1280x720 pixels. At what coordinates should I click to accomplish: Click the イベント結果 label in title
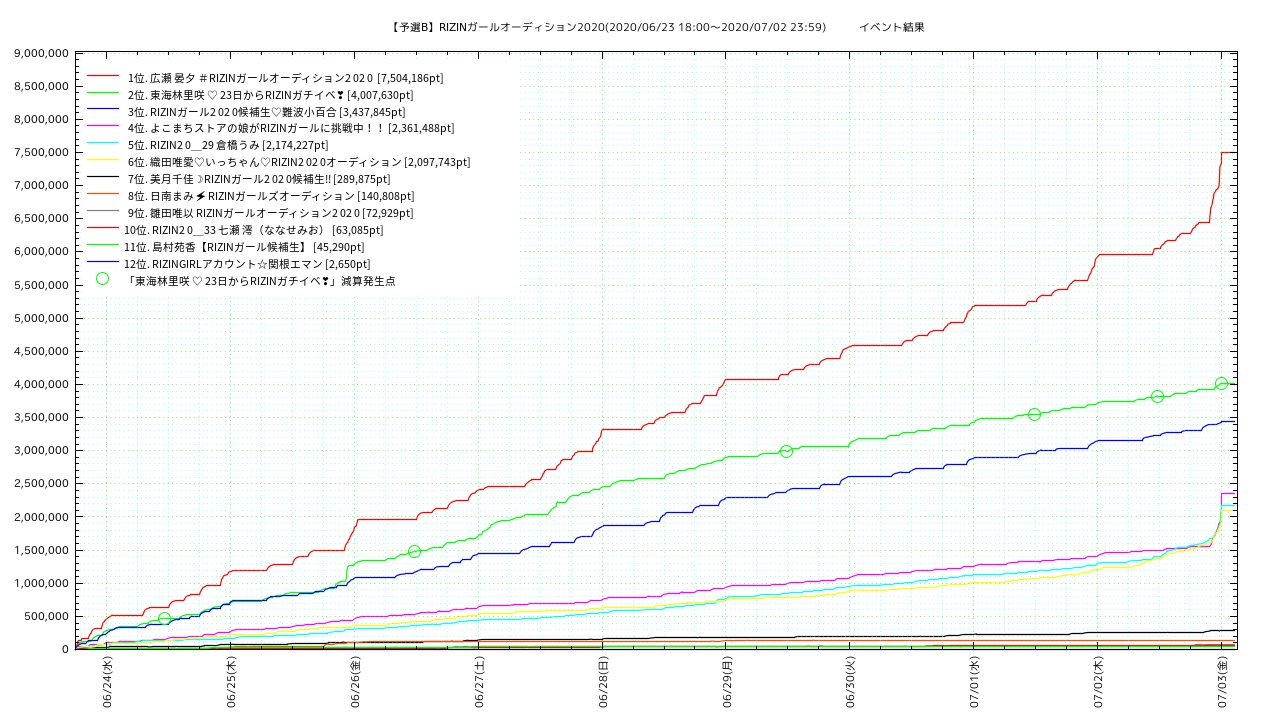coord(892,27)
